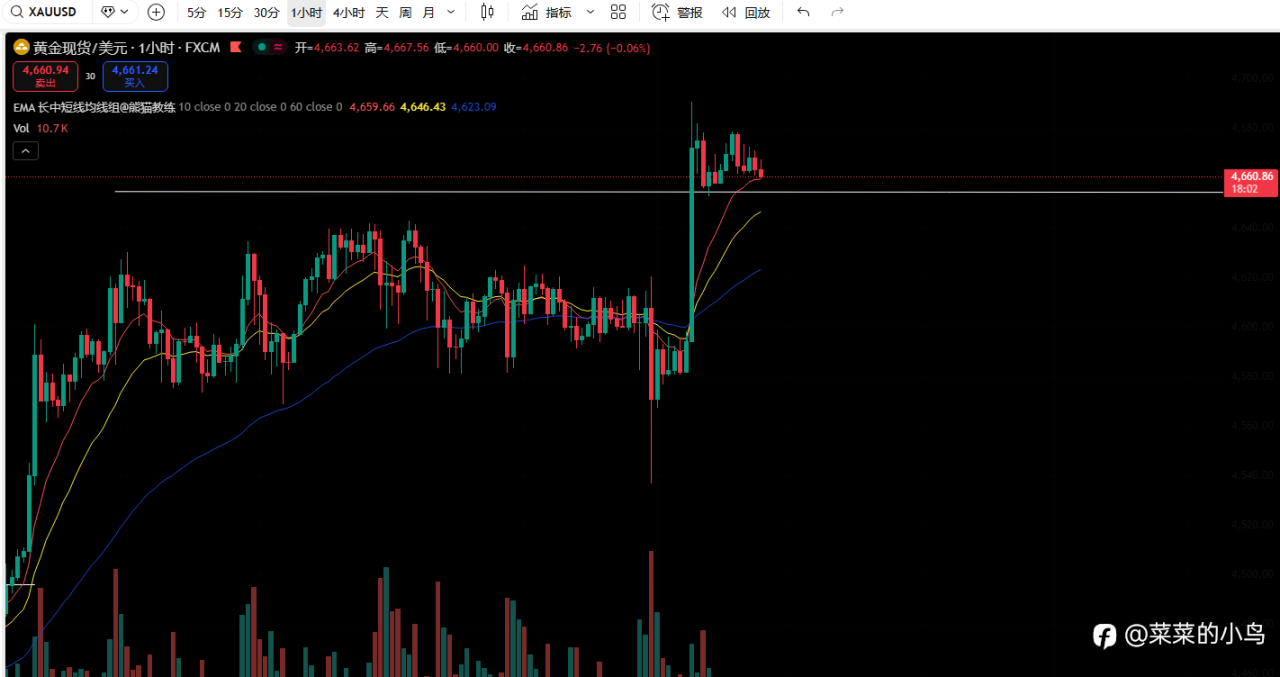The height and width of the screenshot is (677, 1280).
Task: Open the 指标 indicators icon
Action: (529, 12)
